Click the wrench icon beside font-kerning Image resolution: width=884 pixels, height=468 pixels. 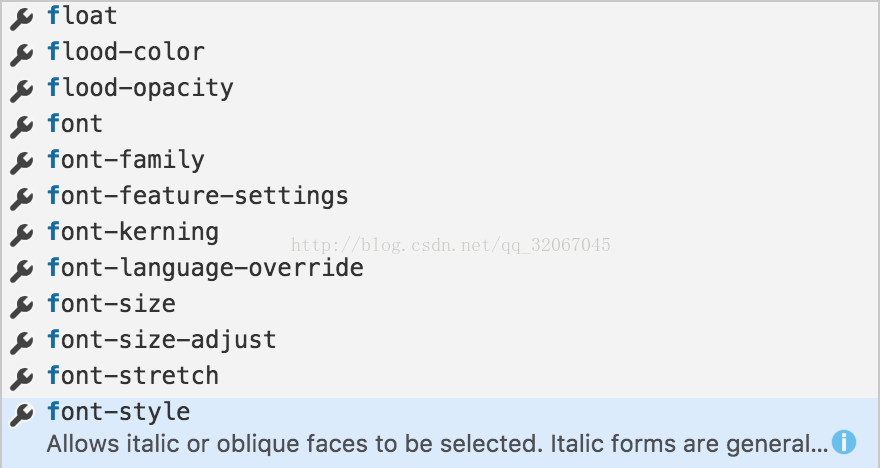(21, 235)
